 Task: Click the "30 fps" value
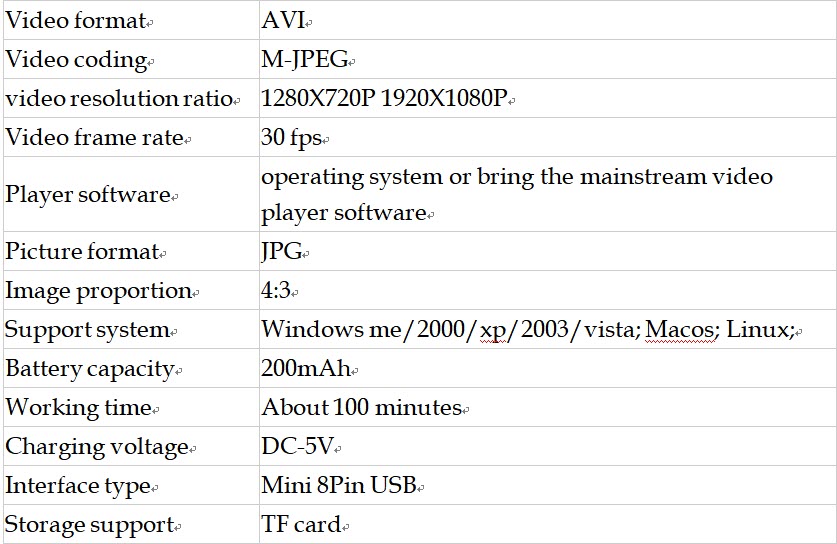(292, 138)
